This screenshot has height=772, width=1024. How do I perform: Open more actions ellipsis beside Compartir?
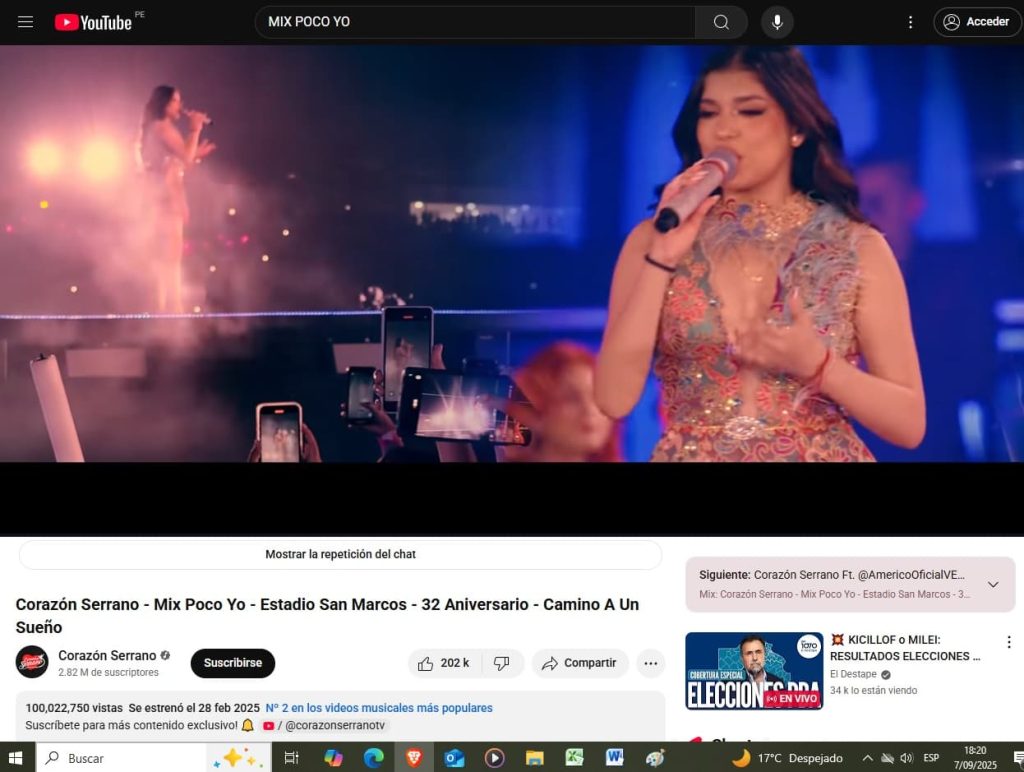pyautogui.click(x=651, y=663)
